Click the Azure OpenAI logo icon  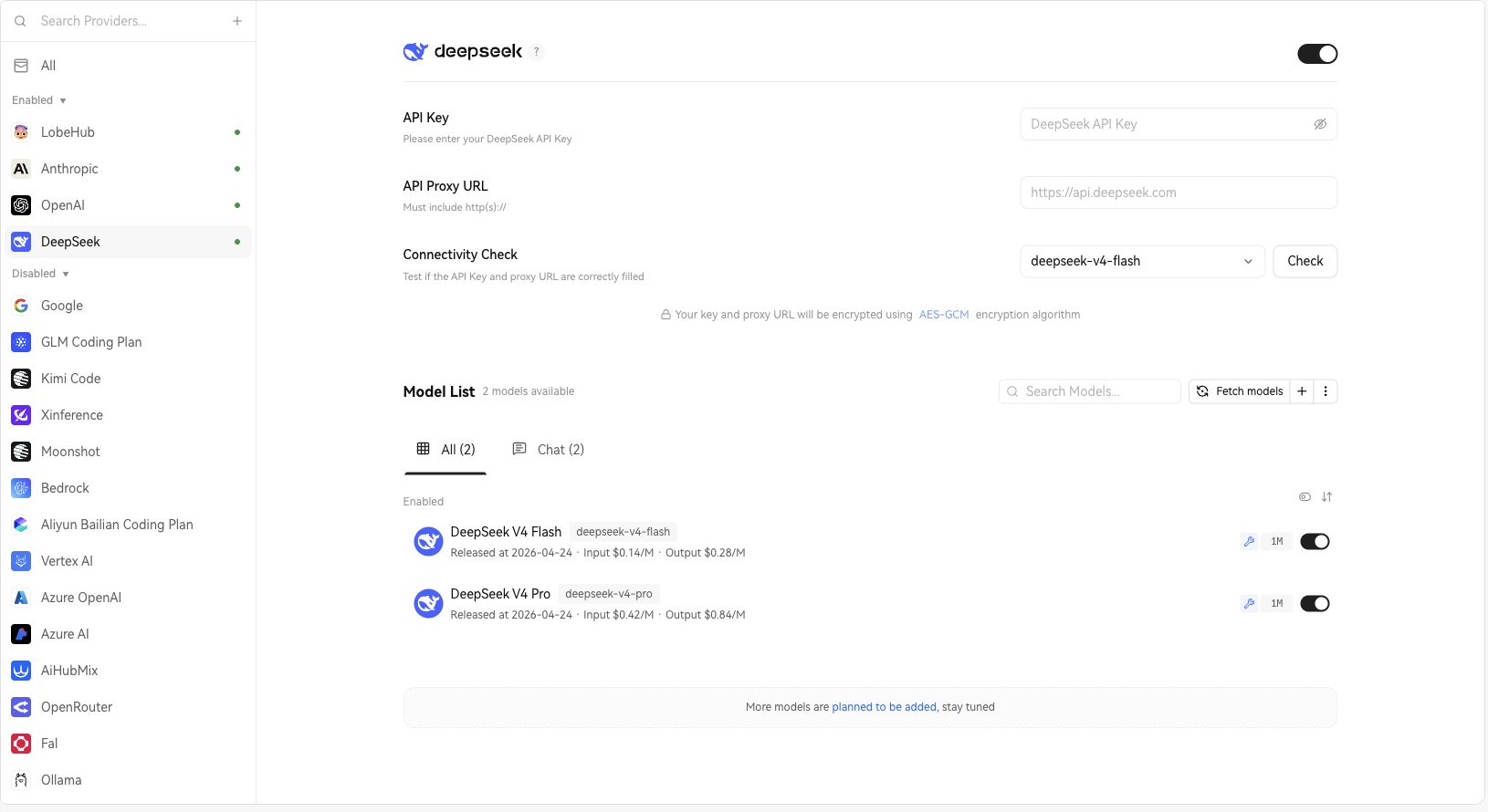[x=21, y=598]
